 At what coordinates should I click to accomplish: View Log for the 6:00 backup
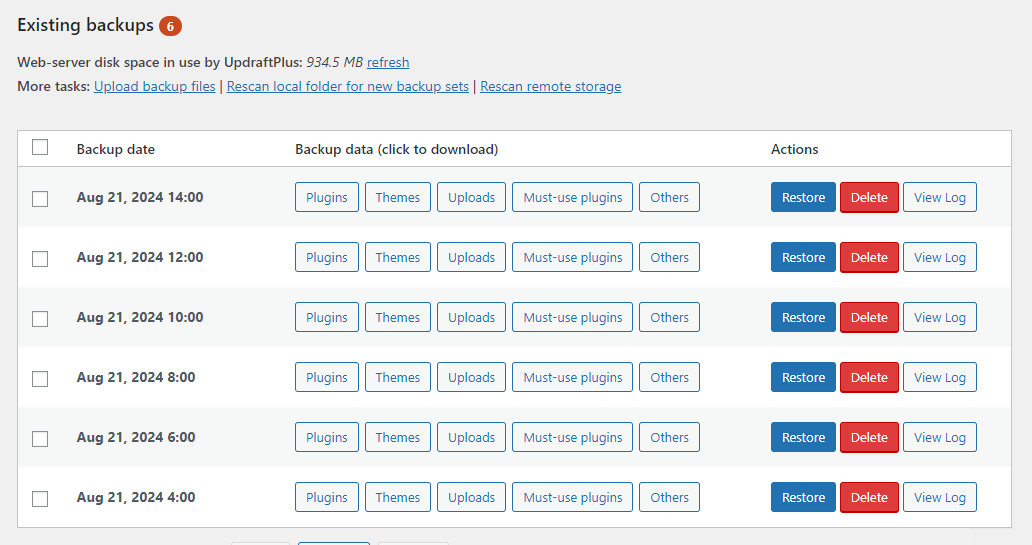pos(939,437)
